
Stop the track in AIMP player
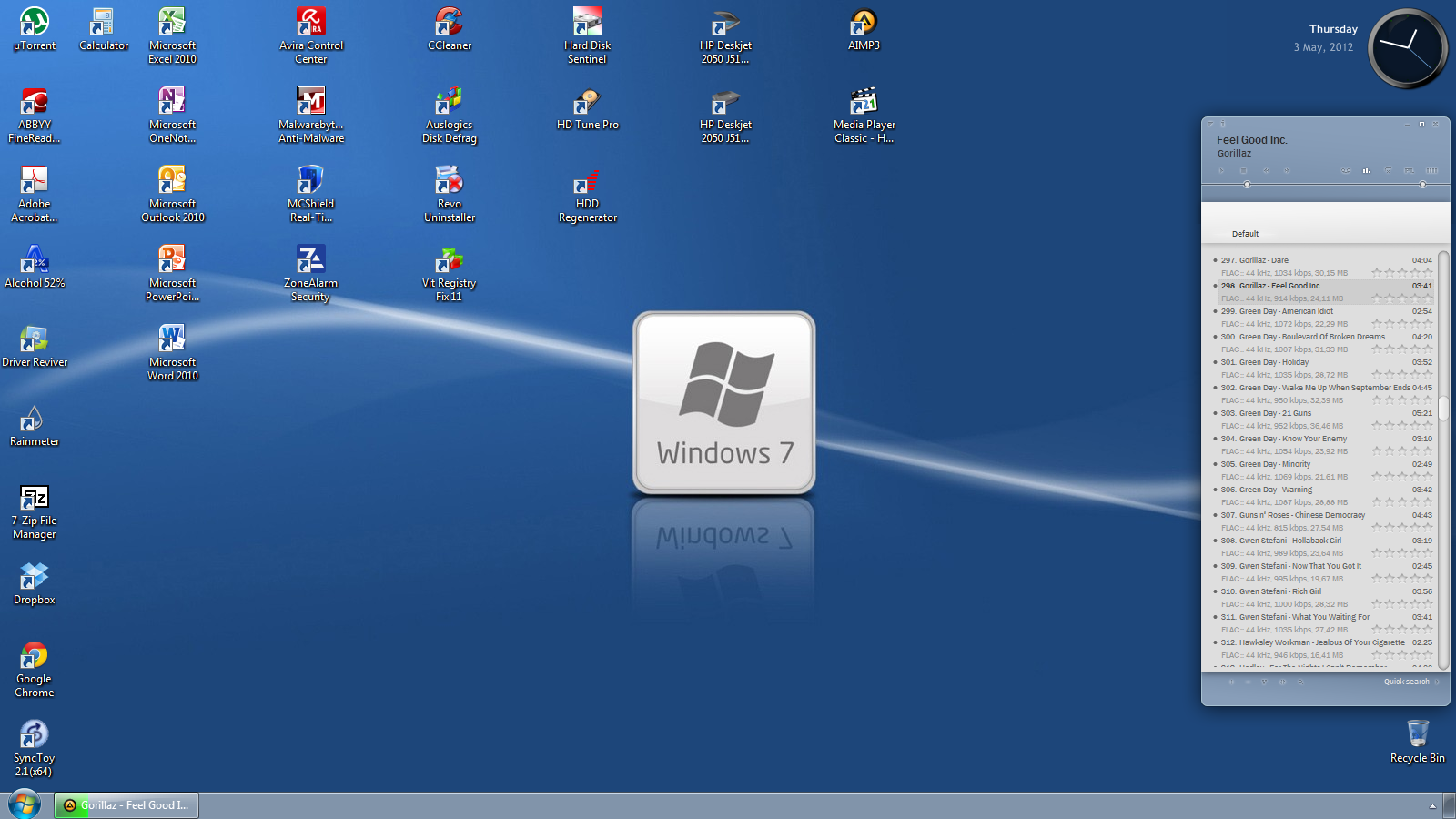coord(1243,170)
